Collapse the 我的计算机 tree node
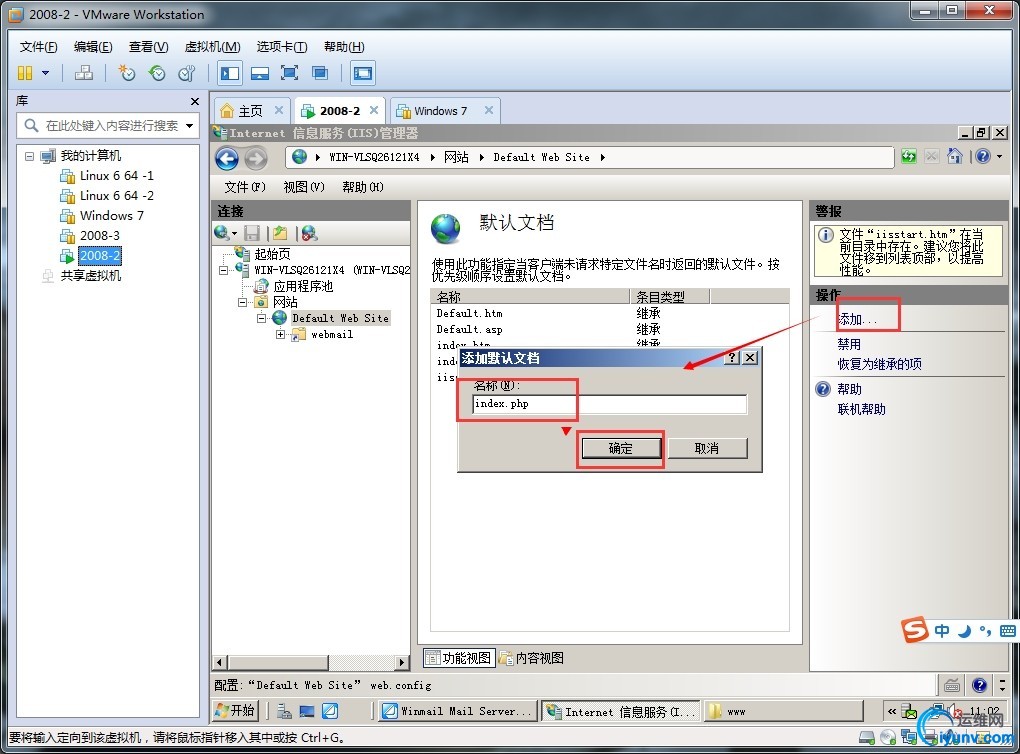 [29, 155]
